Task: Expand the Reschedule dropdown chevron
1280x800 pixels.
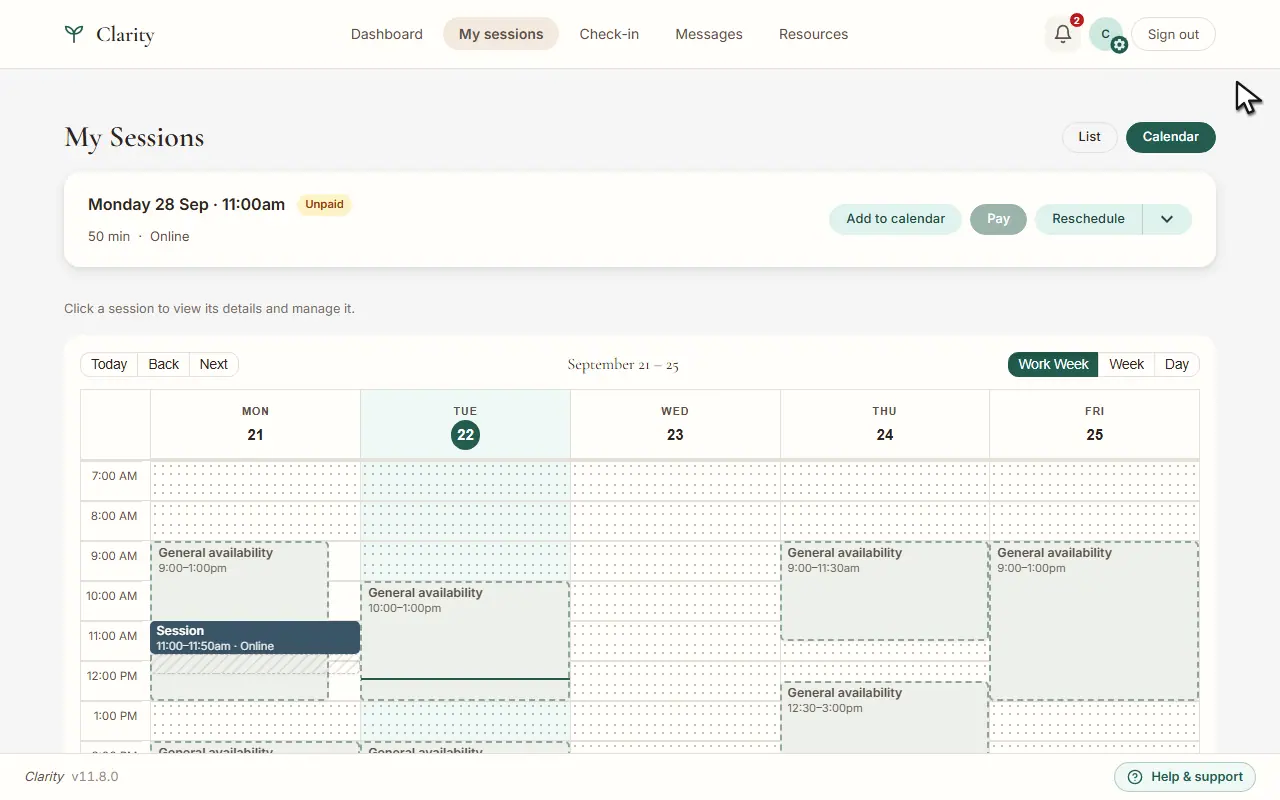Action: 1167,219
